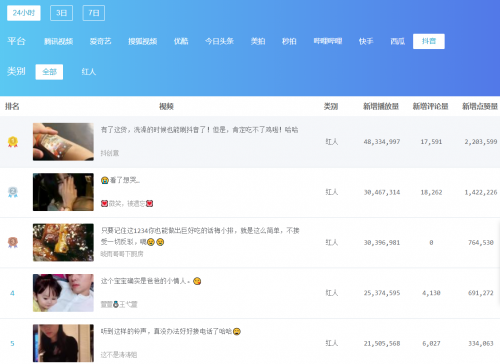Viewport: 500px width, 364px height.
Task: Open the rank 4 baby video thumbnail
Action: pyautogui.click(x=63, y=293)
